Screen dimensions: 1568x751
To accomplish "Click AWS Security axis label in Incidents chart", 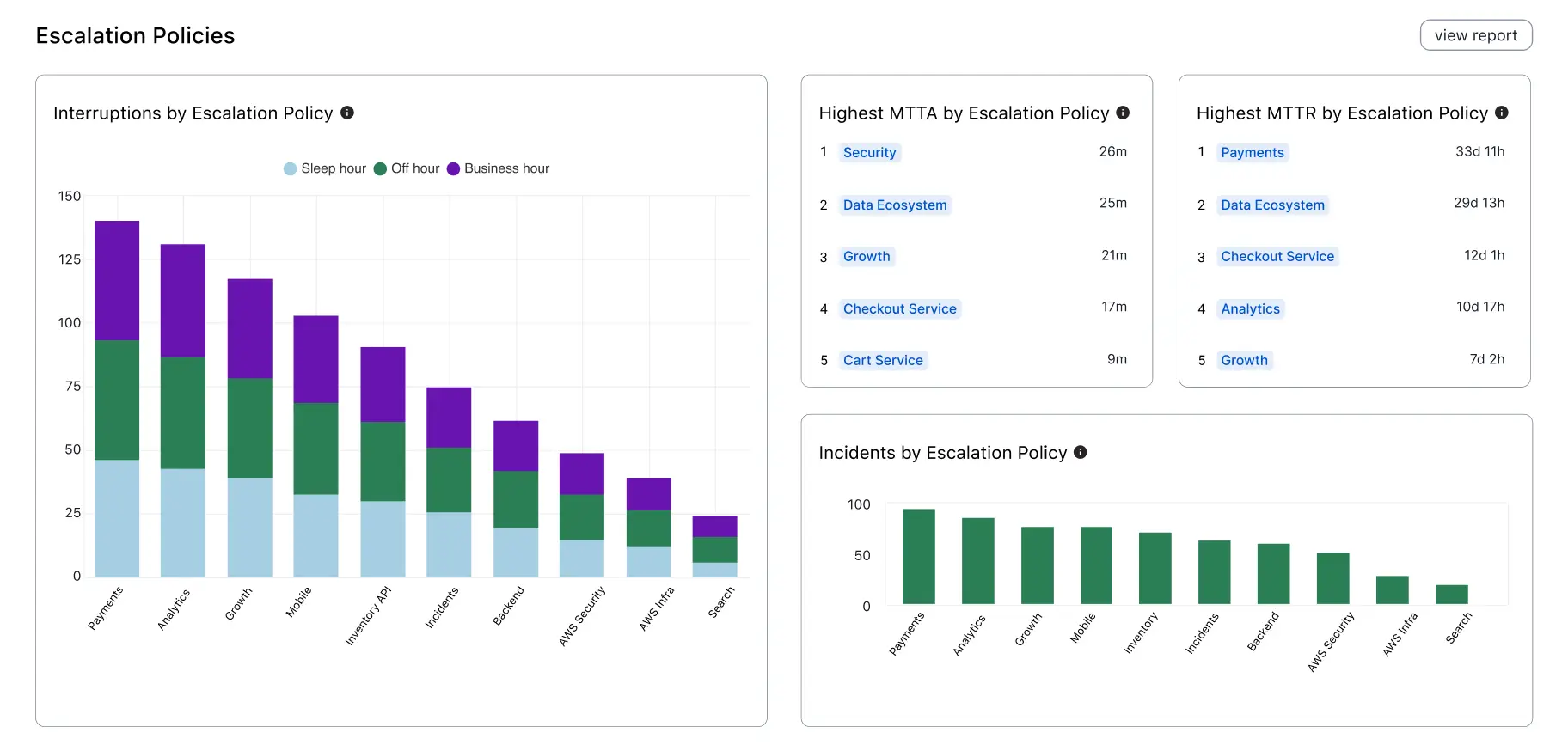I will 1331,641.
